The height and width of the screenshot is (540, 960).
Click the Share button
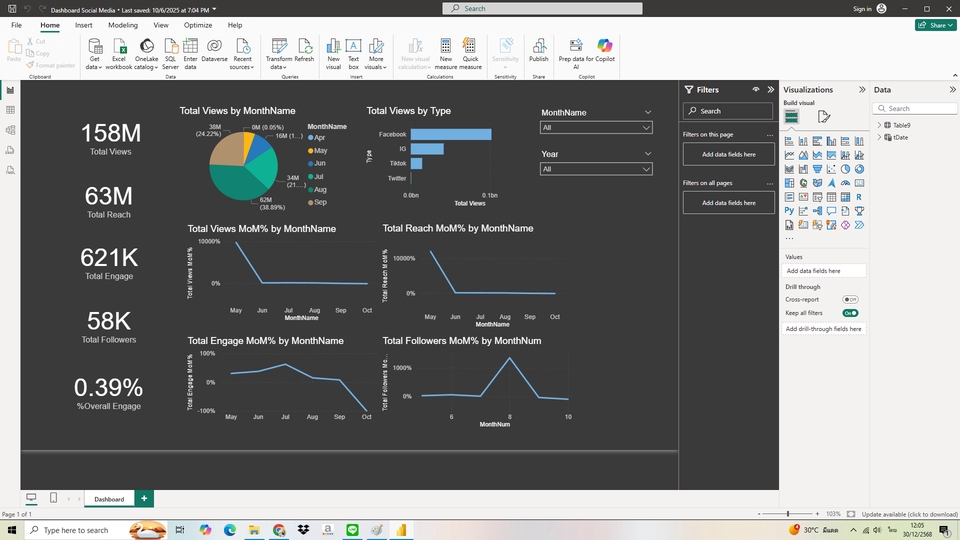(x=935, y=25)
